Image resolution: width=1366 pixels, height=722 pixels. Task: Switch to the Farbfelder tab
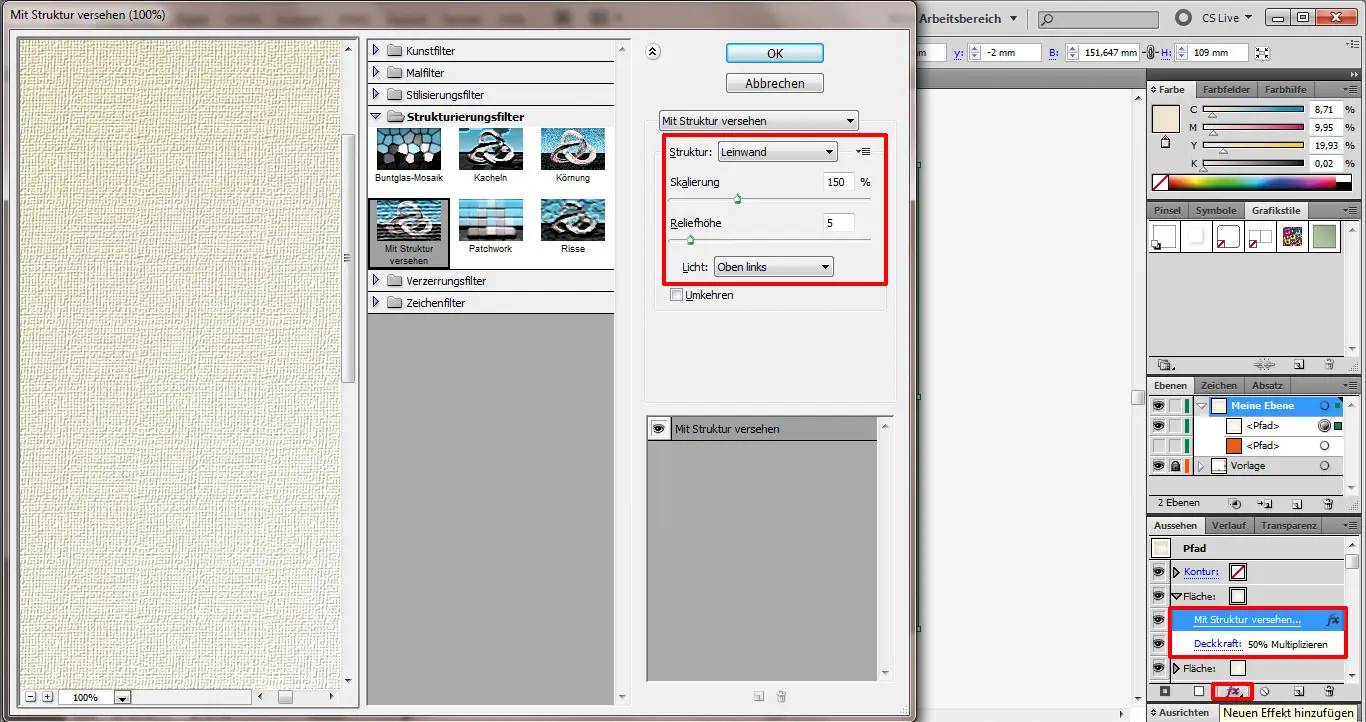pyautogui.click(x=1224, y=89)
